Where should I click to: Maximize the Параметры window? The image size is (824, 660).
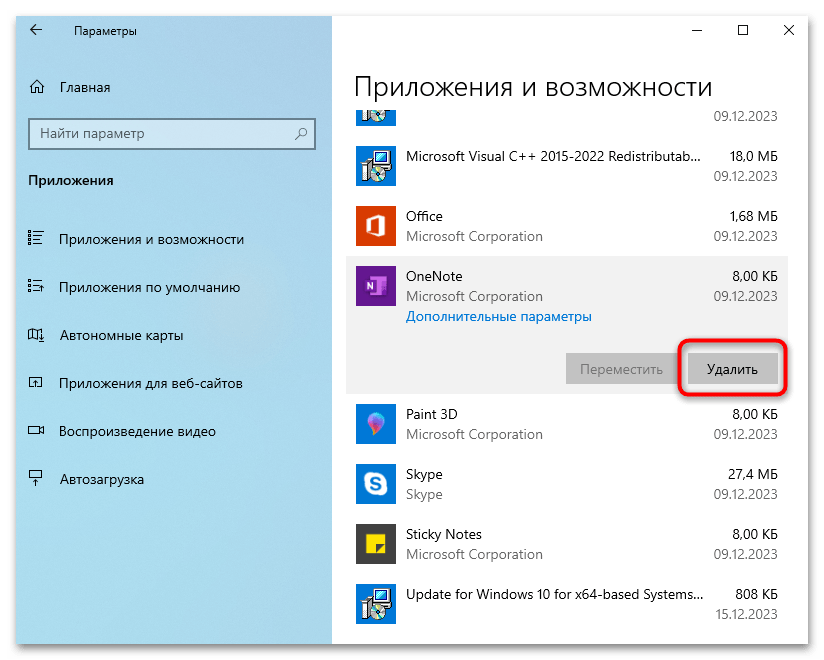(743, 30)
